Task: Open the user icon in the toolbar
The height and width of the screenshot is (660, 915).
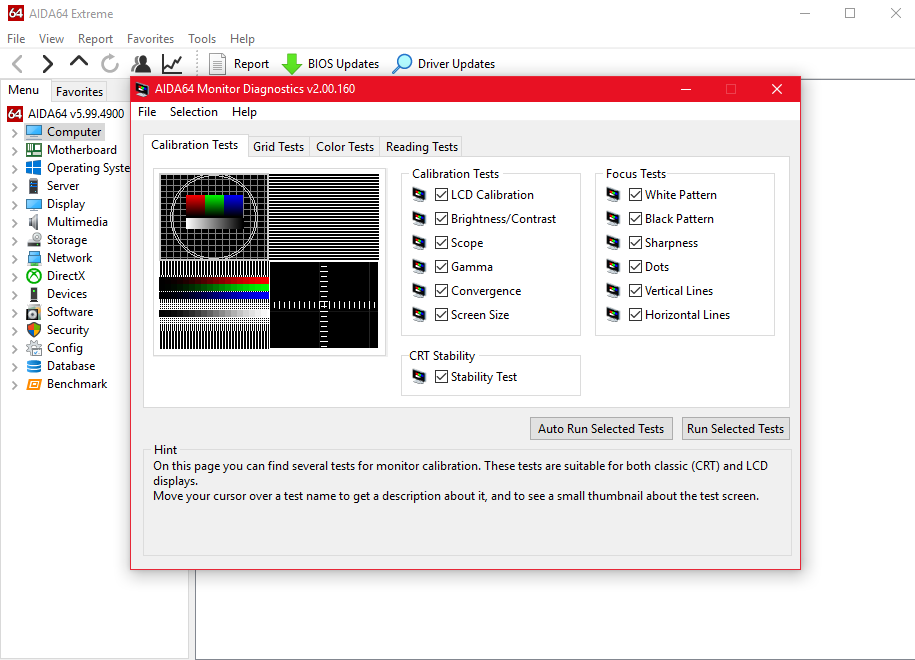Action: coord(141,64)
